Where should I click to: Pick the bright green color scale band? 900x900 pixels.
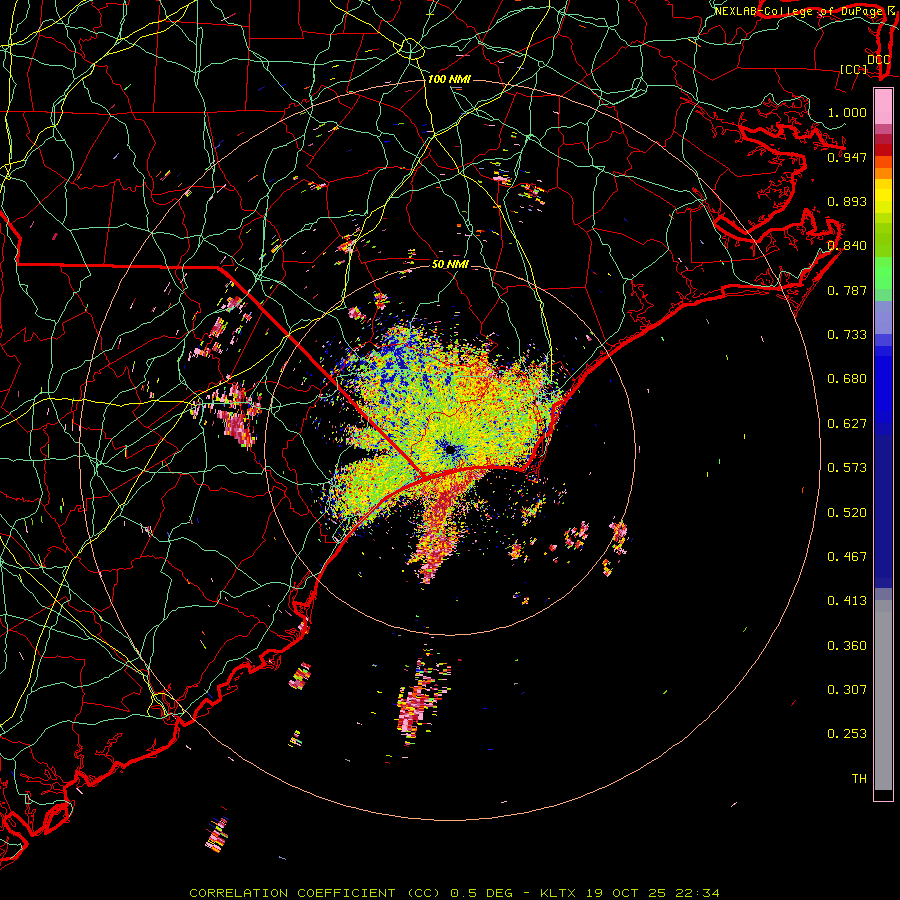(x=883, y=273)
